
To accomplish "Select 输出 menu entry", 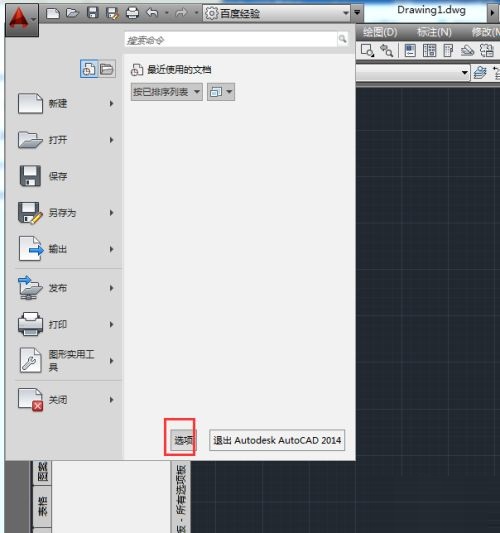I will pos(66,249).
